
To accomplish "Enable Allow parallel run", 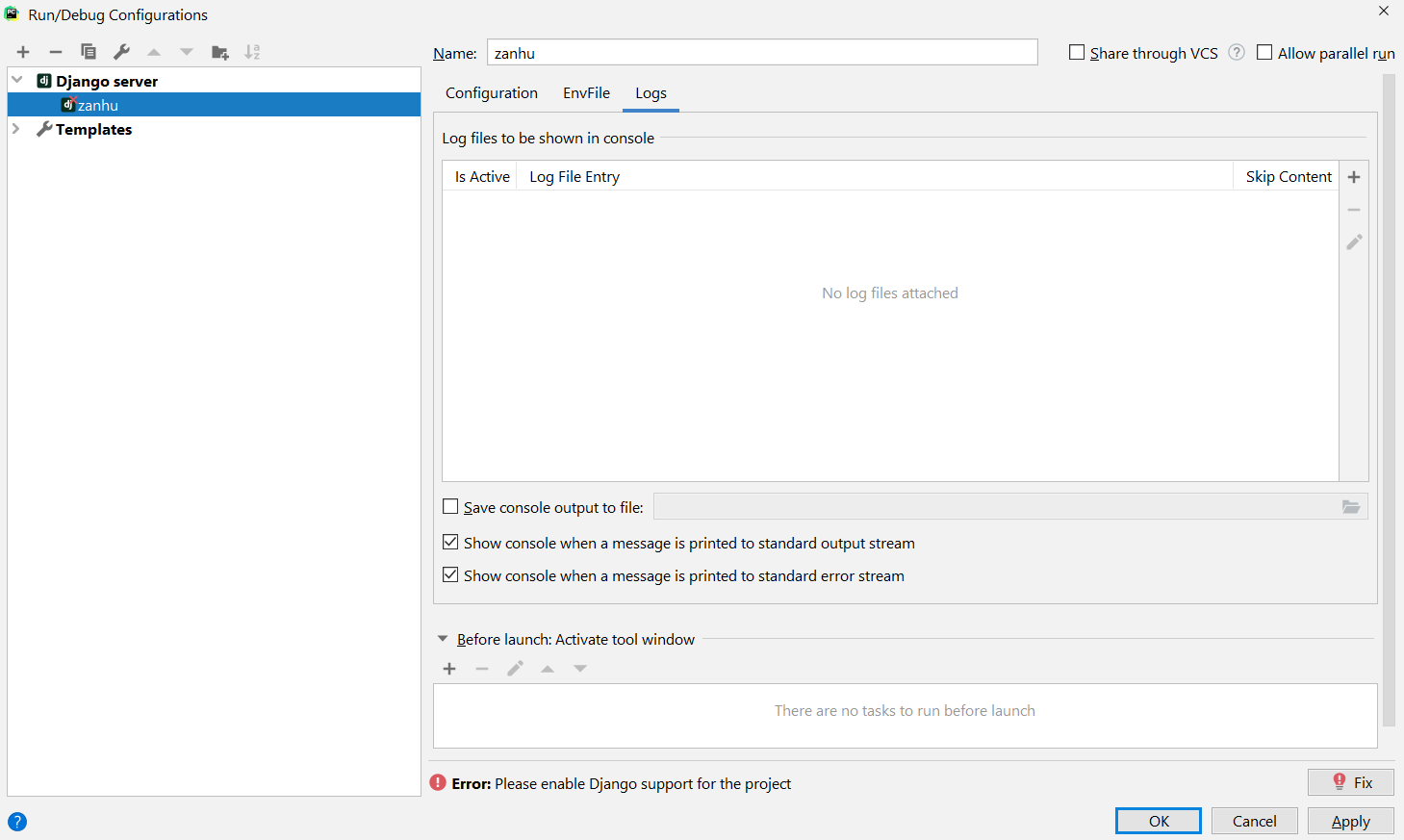I will [x=1264, y=53].
